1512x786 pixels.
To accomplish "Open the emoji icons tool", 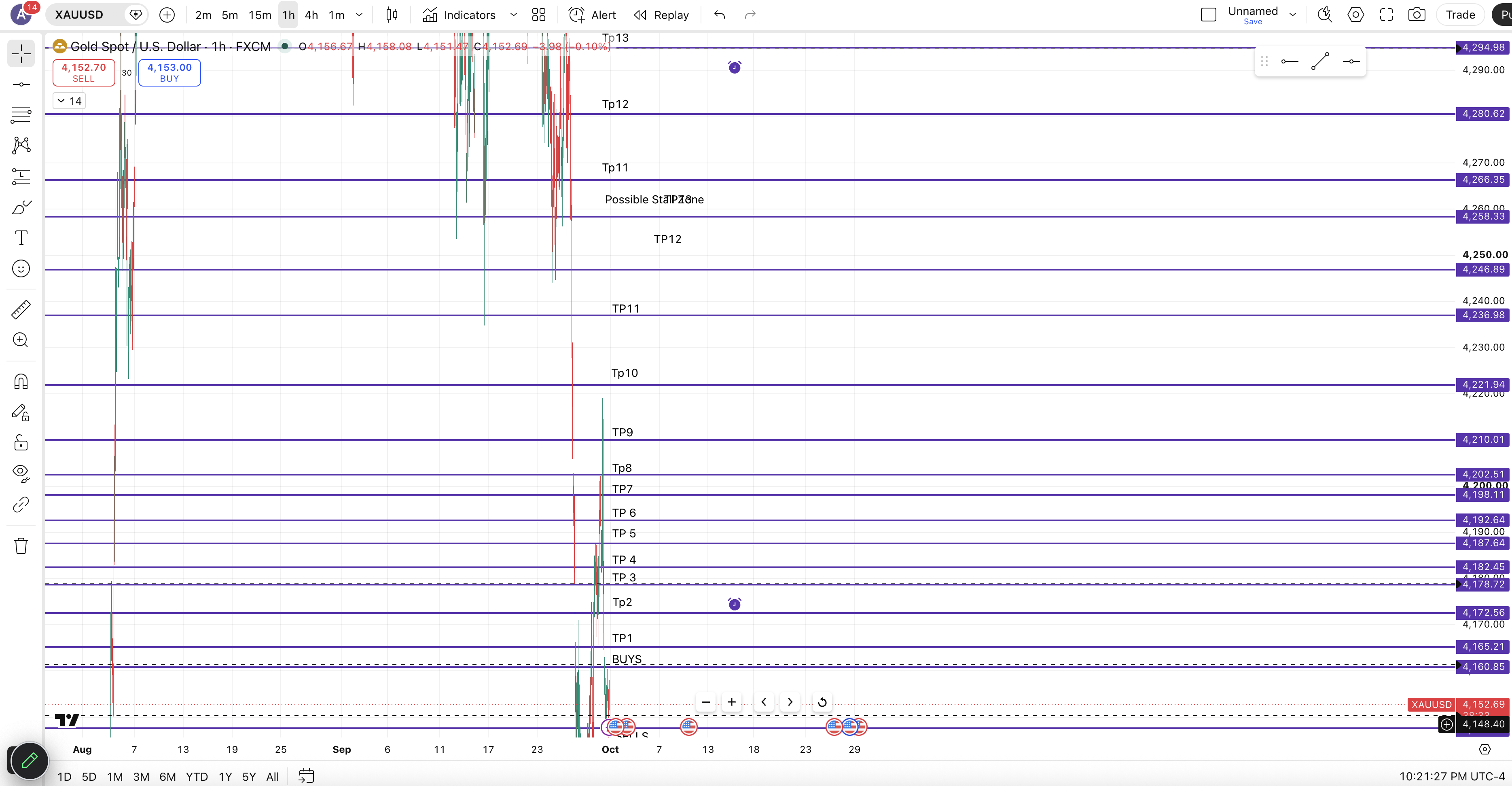I will coord(21,268).
